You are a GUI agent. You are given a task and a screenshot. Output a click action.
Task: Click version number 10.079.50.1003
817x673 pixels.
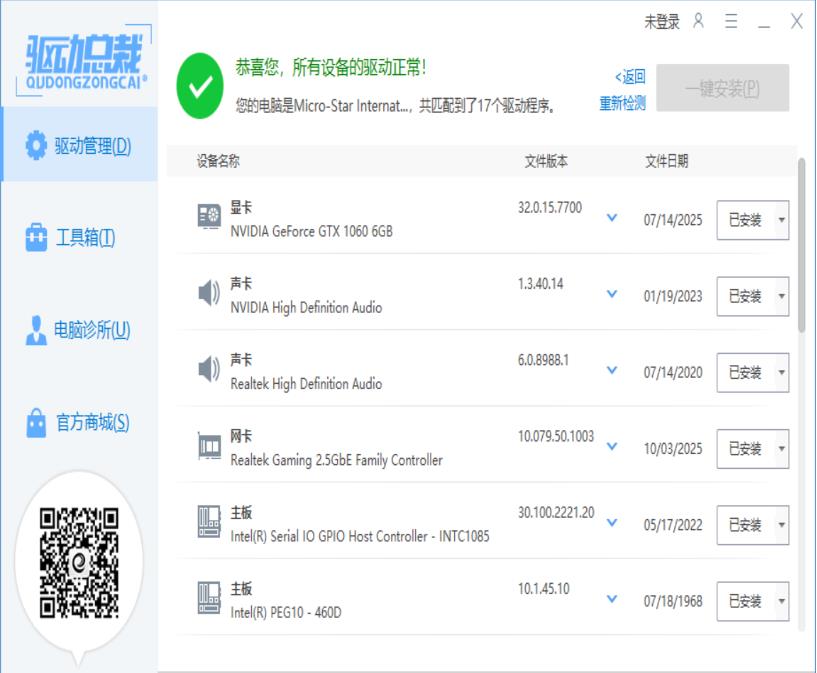[555, 436]
